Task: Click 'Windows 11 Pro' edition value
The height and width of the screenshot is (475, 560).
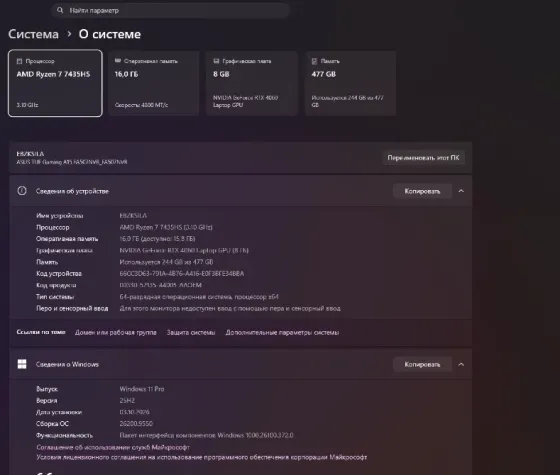Action: pyautogui.click(x=142, y=389)
